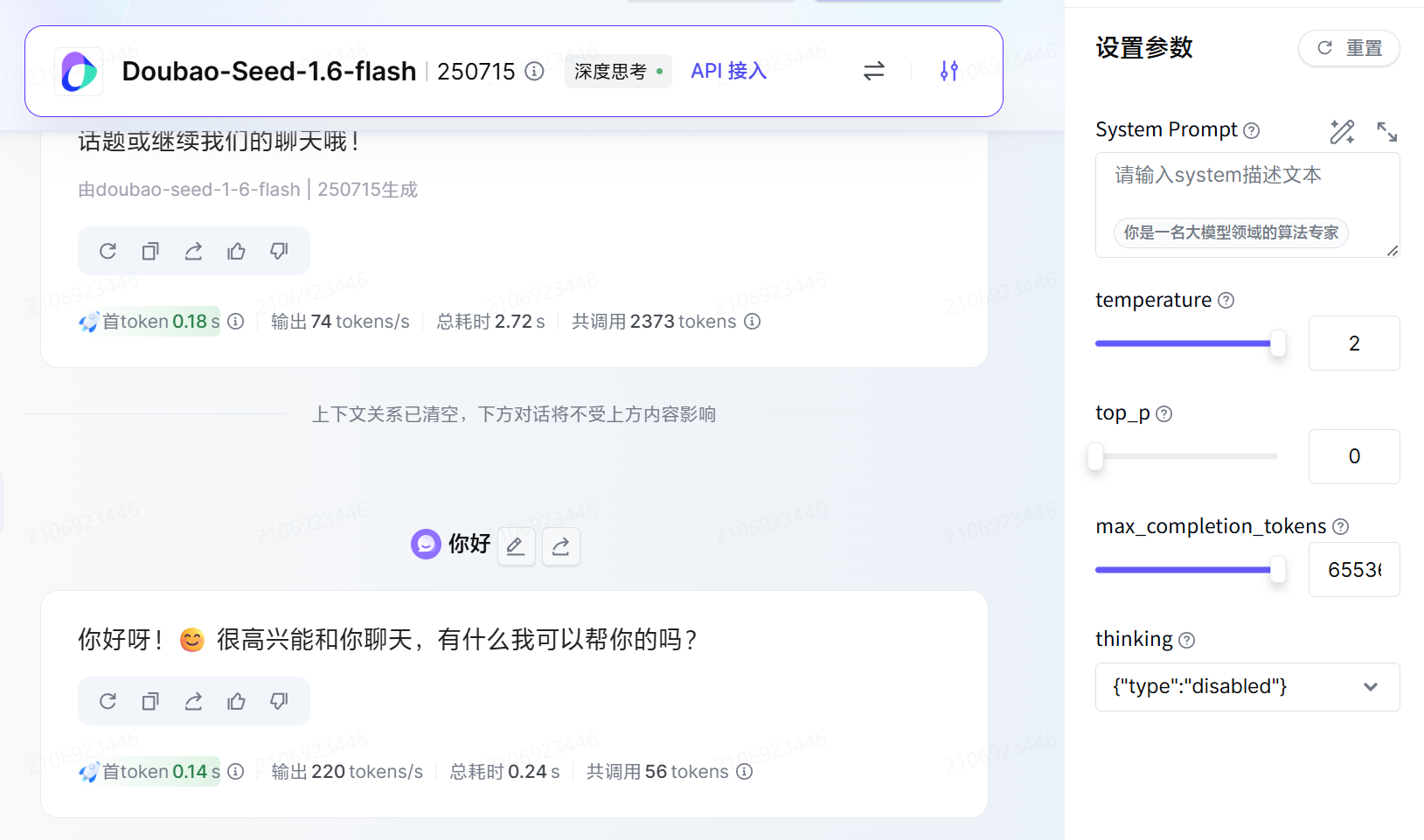The image size is (1424, 840).
Task: Click the user avatar beside 你好
Action: pos(426,545)
